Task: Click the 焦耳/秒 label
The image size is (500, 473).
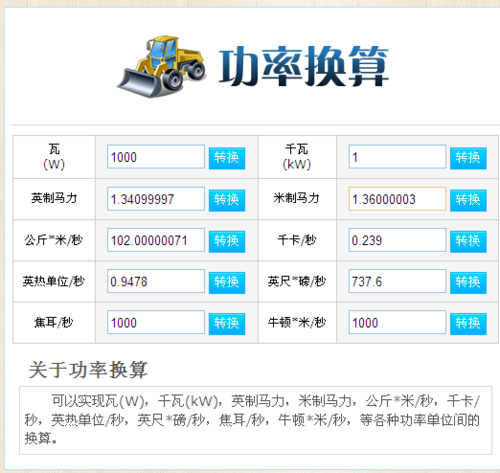Action: (54, 322)
